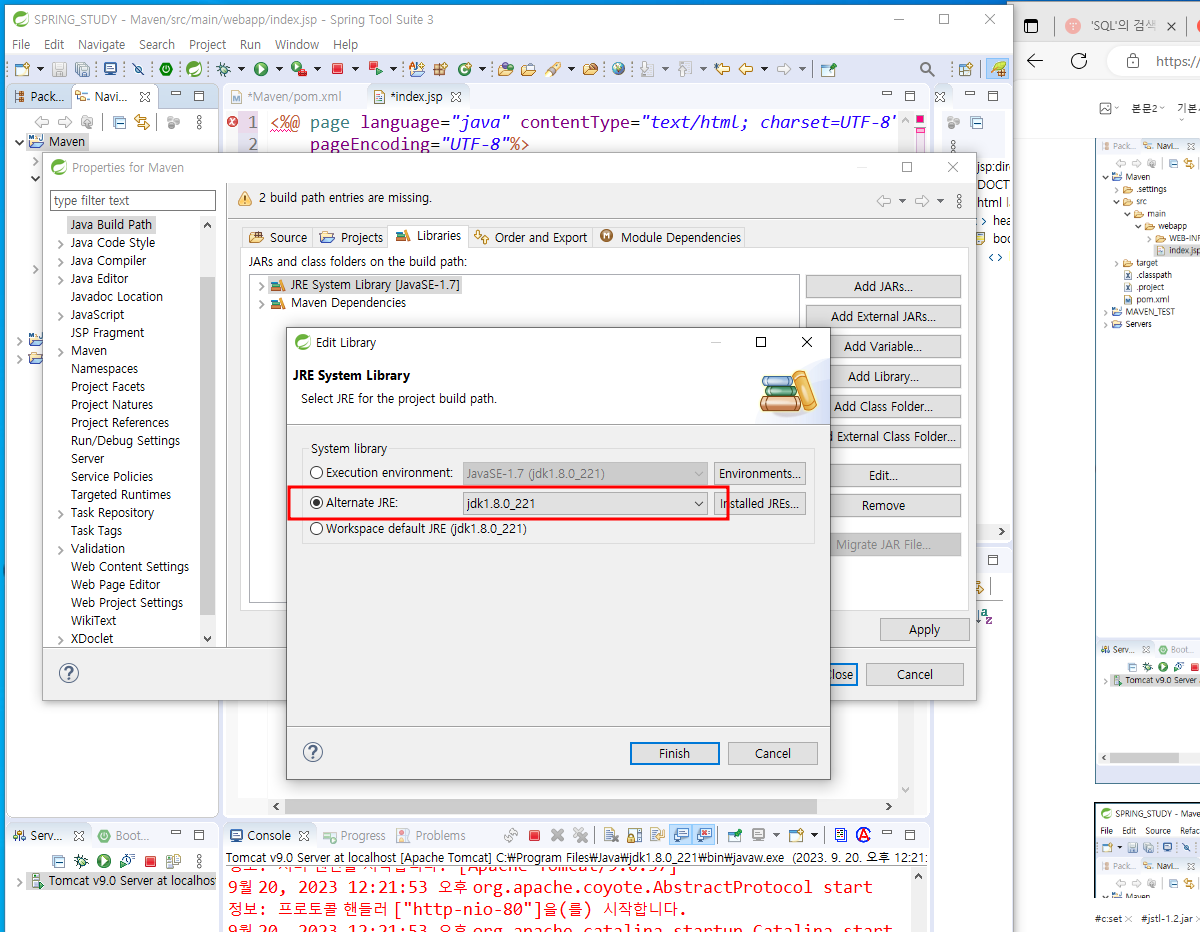Click the type filter text field

click(x=133, y=200)
